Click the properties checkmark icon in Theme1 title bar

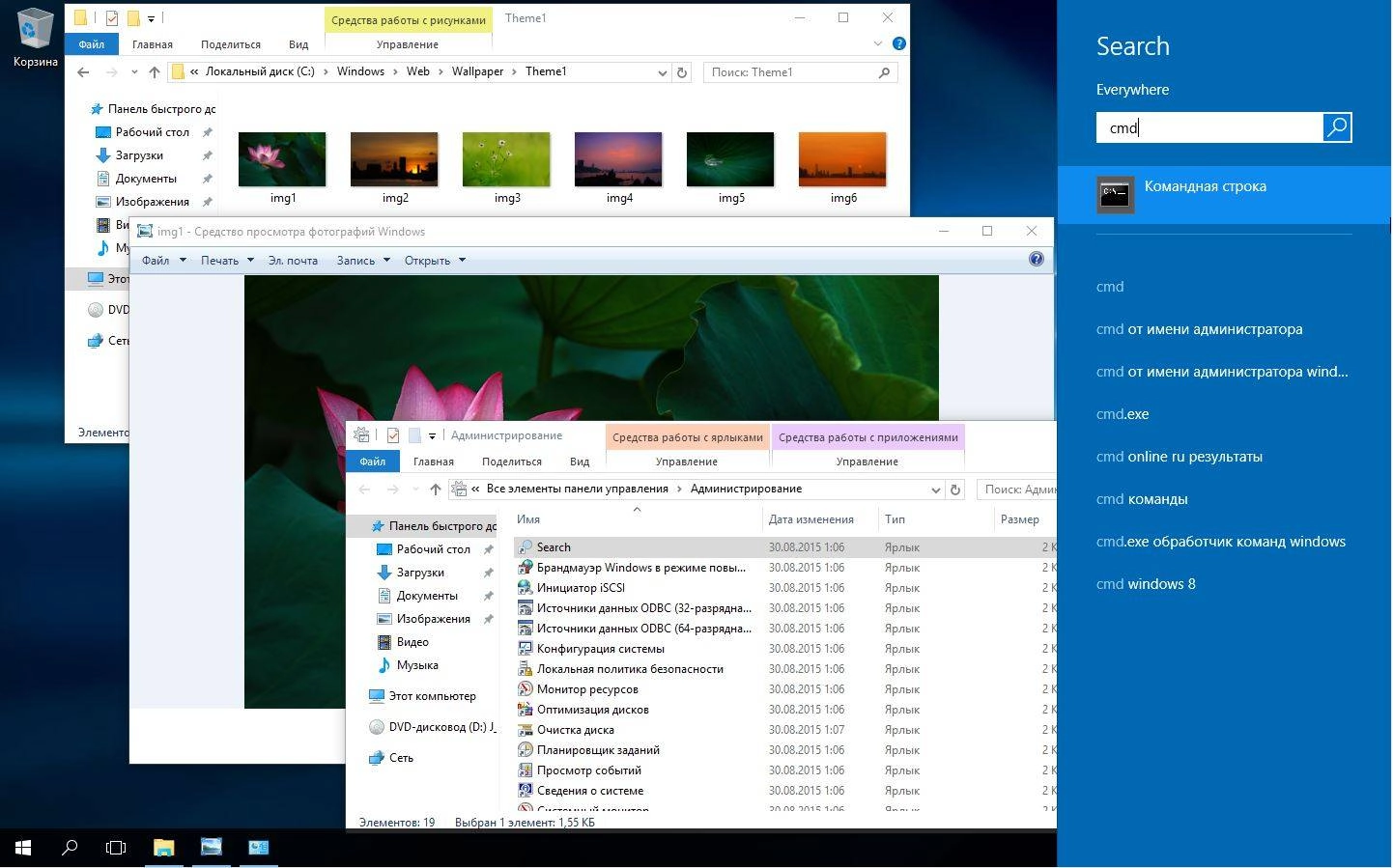pyautogui.click(x=112, y=17)
